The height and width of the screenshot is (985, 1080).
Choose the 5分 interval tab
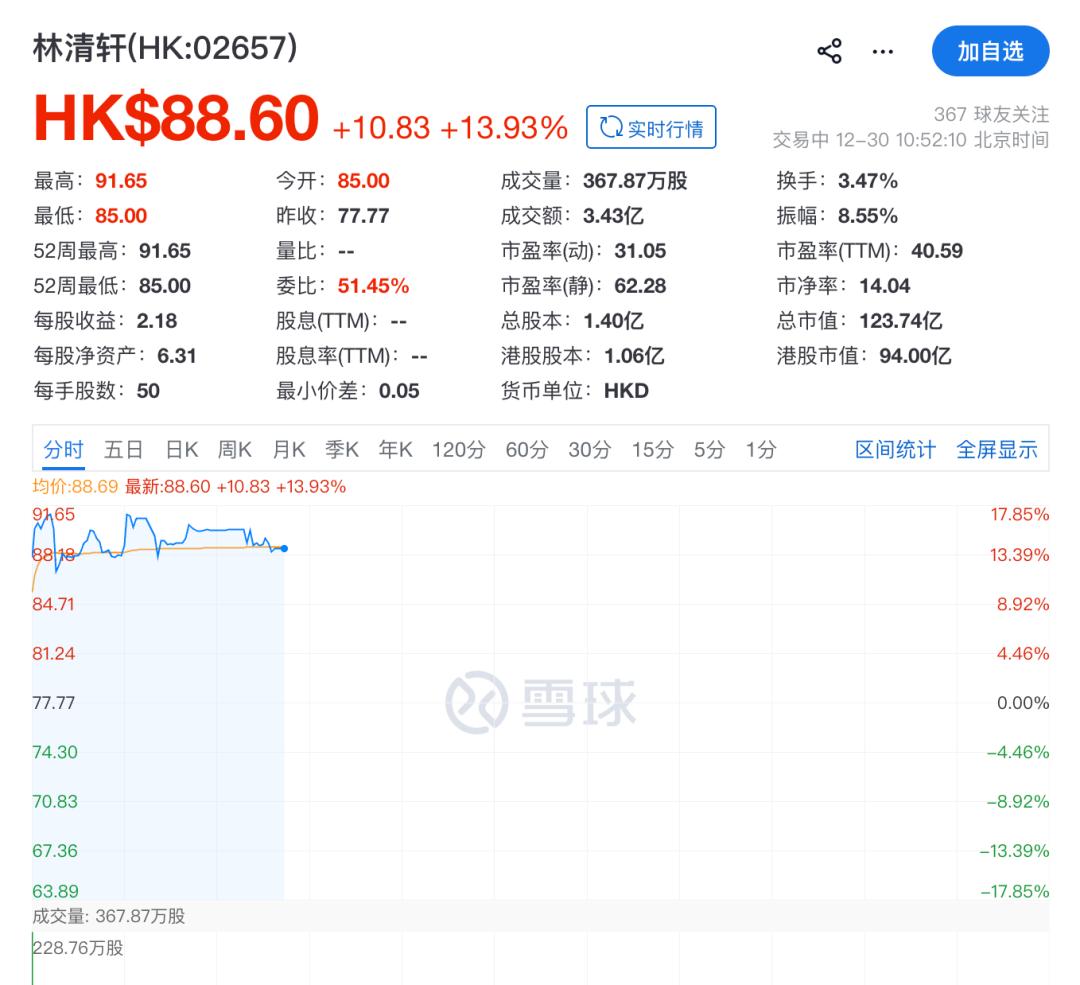(x=709, y=449)
